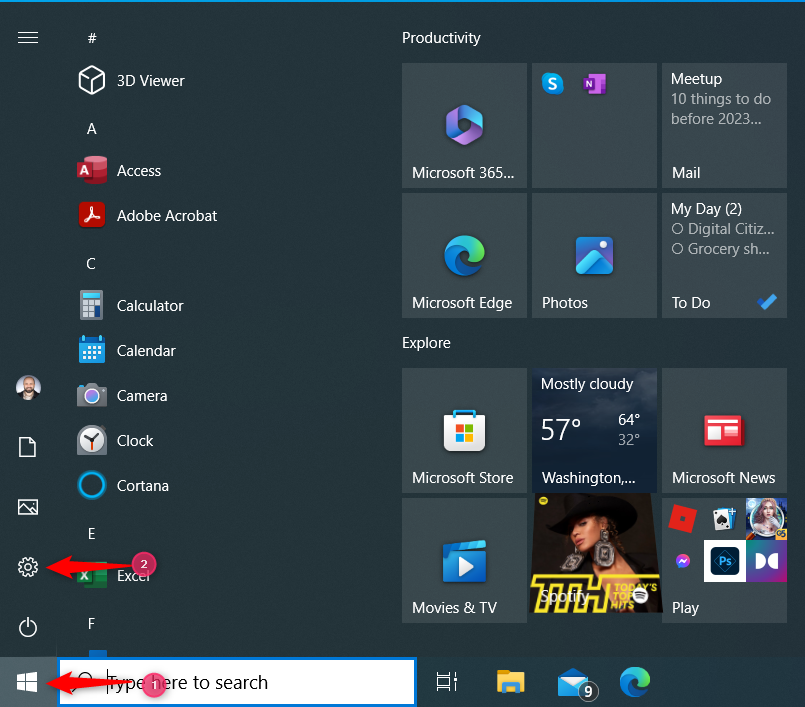Launch the Microsoft Edge tile
This screenshot has width=805, height=707.
[464, 255]
